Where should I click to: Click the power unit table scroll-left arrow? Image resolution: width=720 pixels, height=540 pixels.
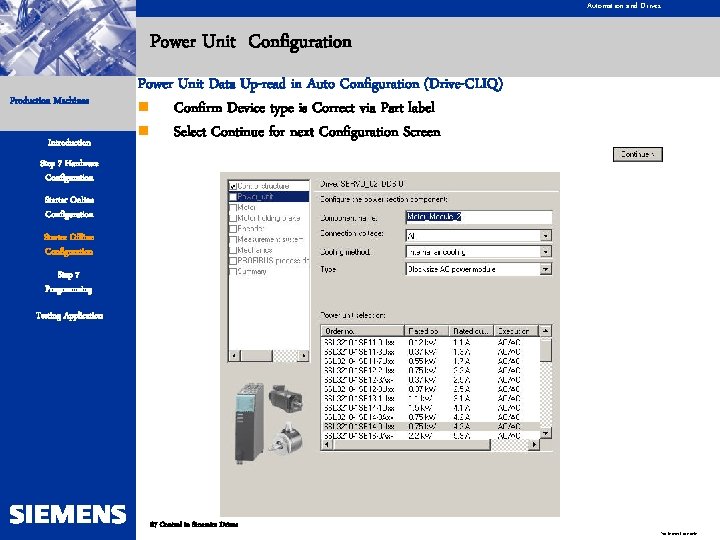[326, 444]
